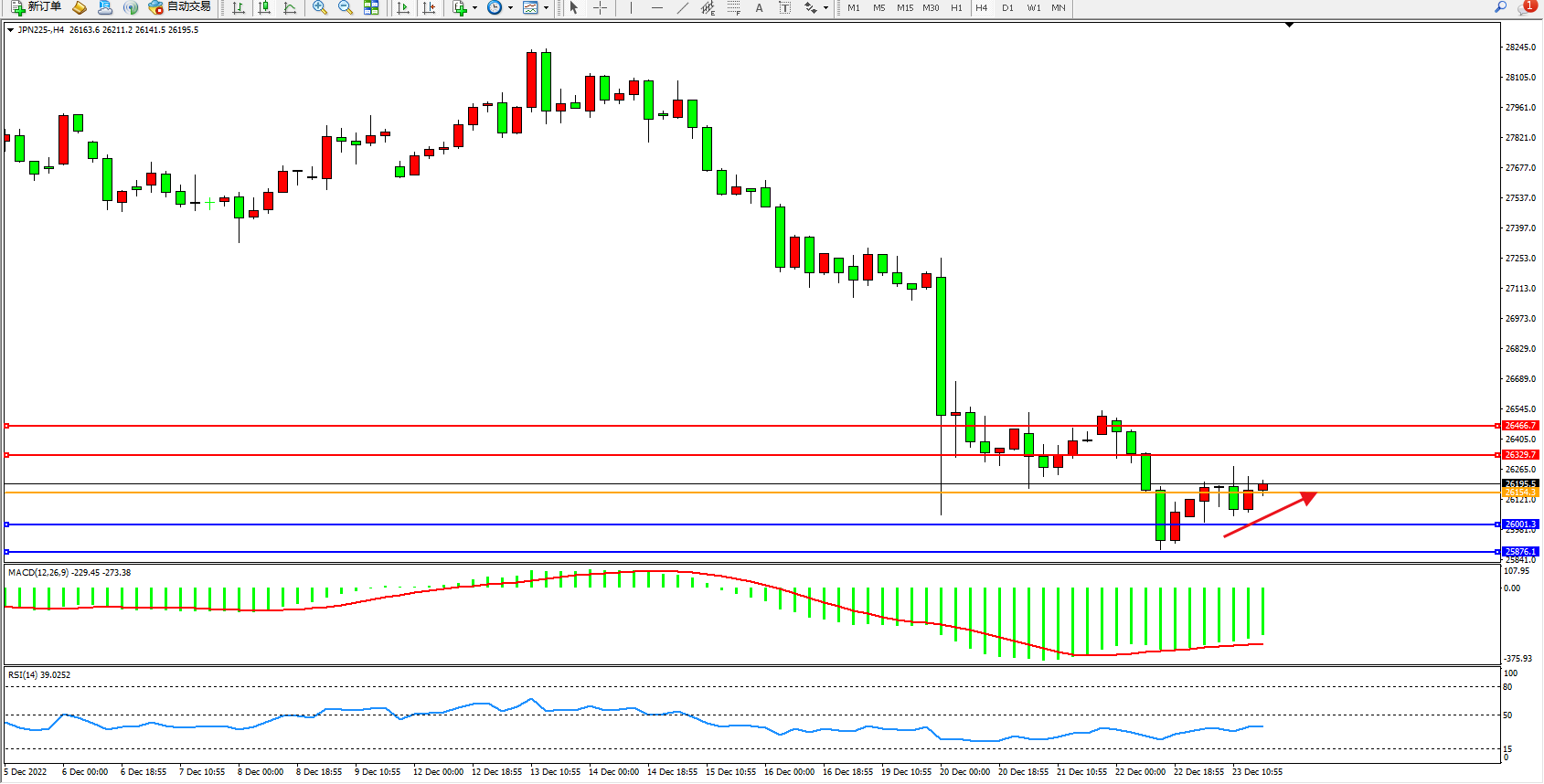Switch to the M15 timeframe
Viewport: 1544px width, 784px height.
[x=904, y=7]
